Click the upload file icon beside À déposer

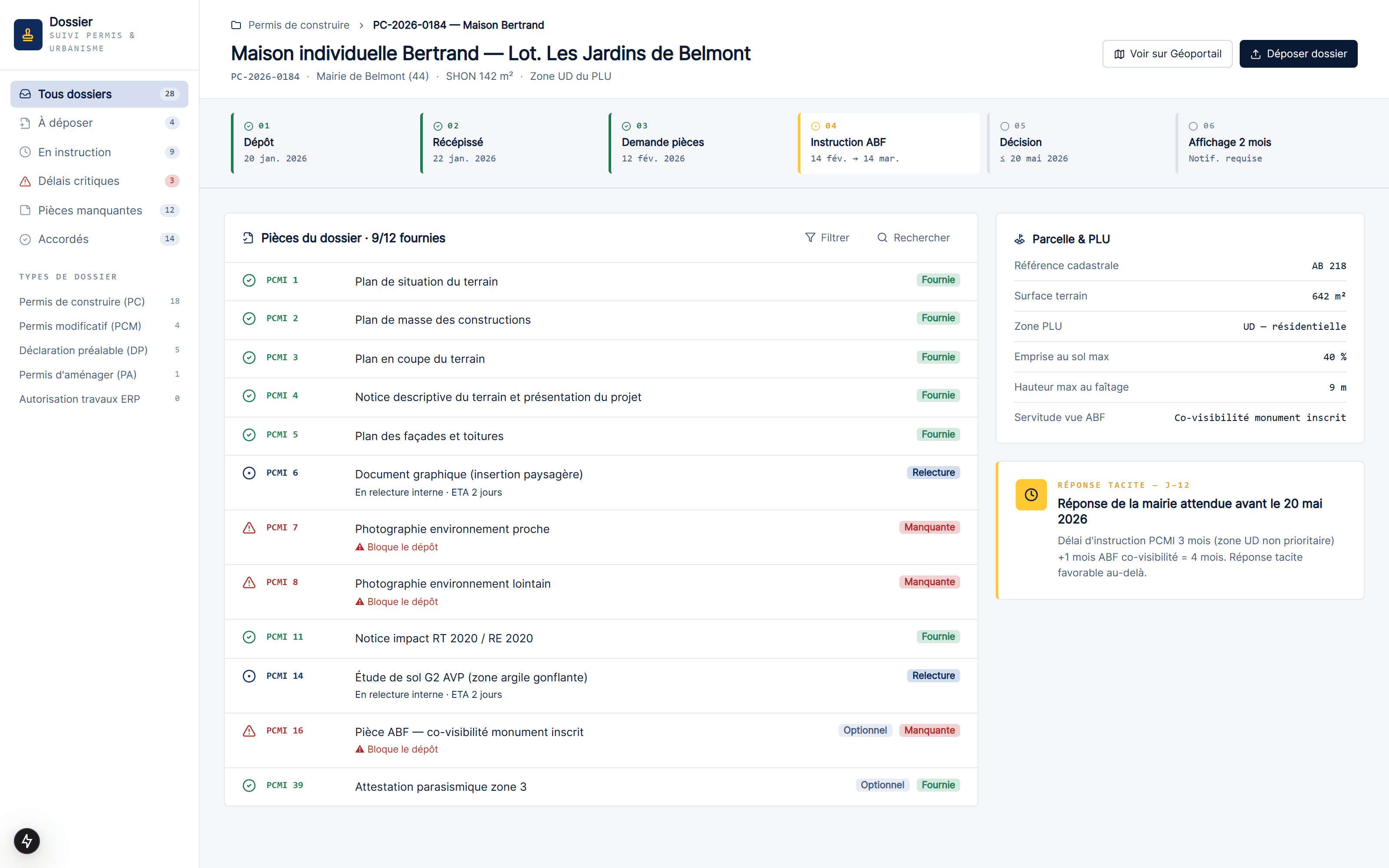(25, 123)
